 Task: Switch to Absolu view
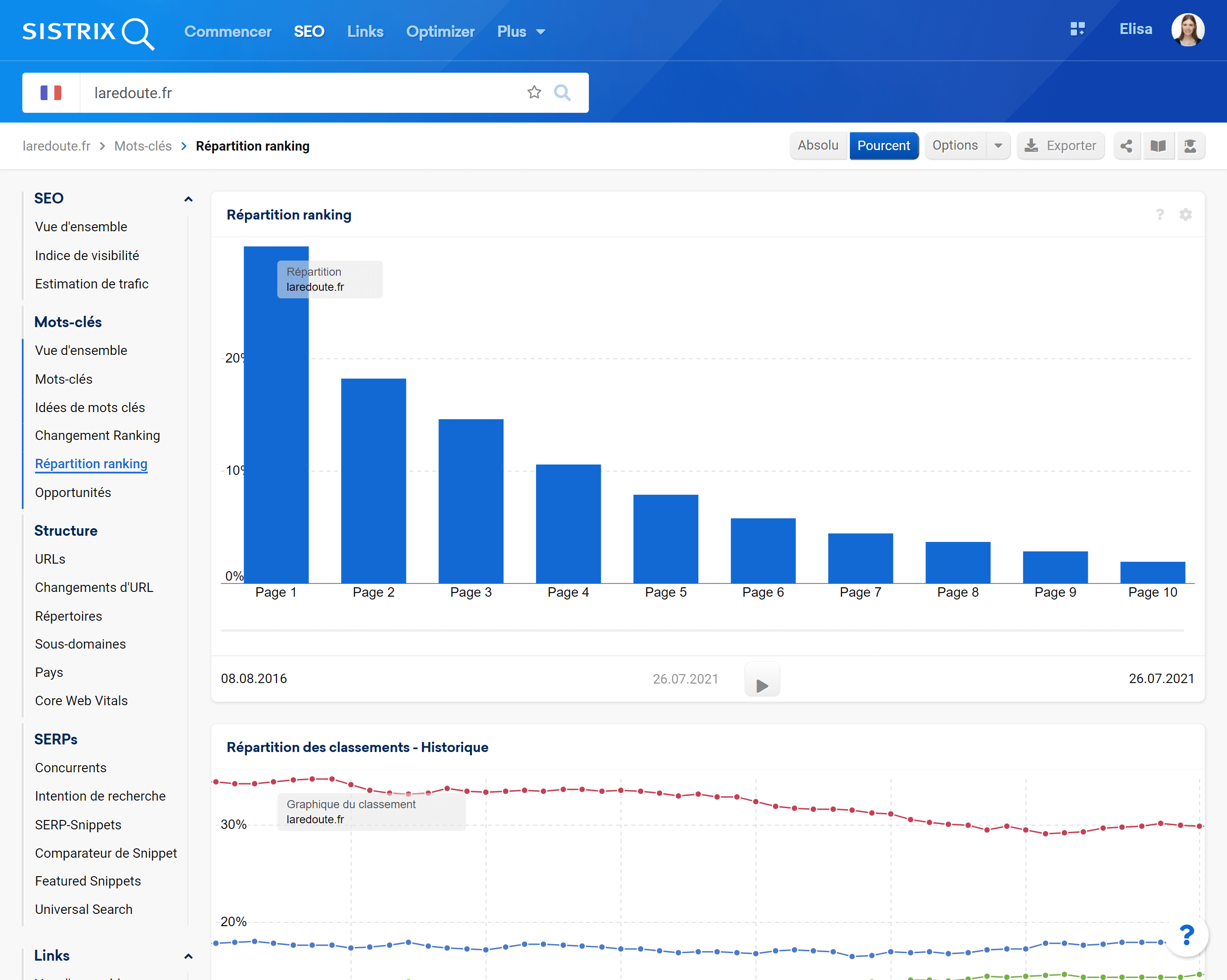tap(818, 146)
